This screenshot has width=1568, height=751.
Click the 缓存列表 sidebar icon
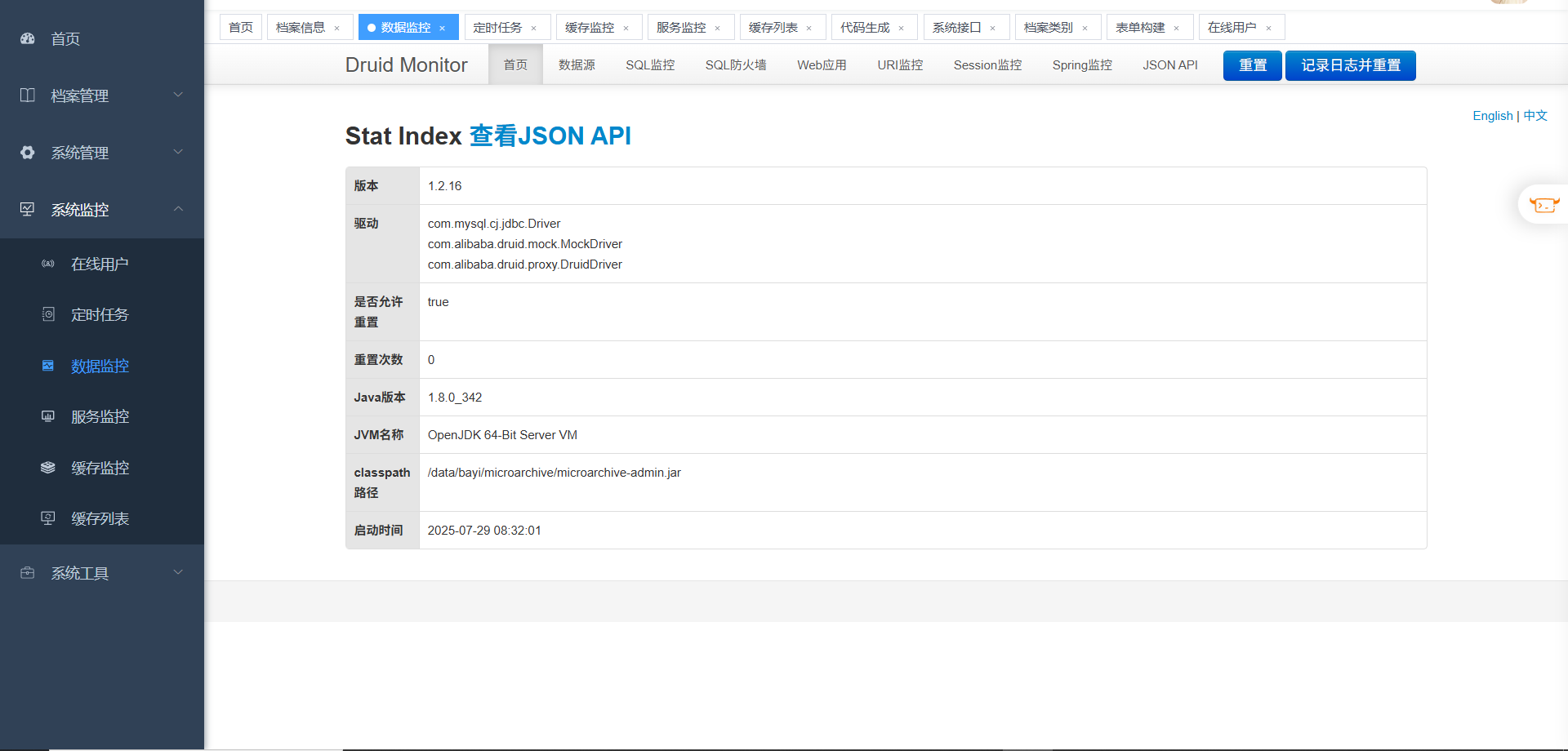point(48,518)
